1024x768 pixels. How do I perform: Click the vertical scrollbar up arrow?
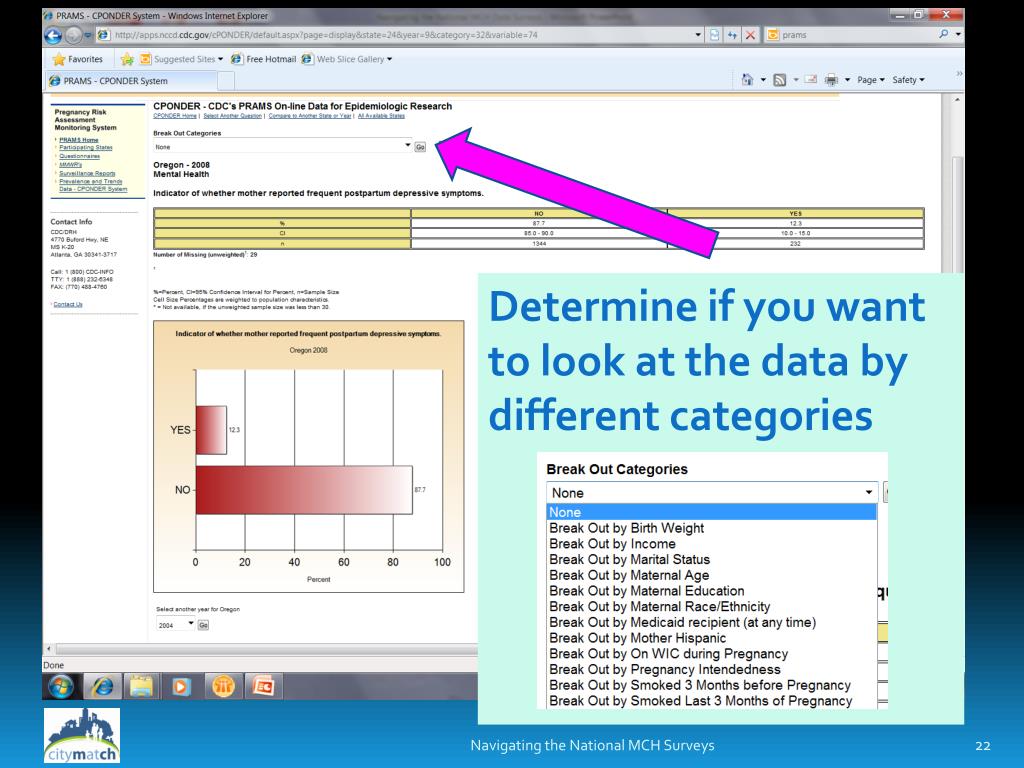point(957,100)
